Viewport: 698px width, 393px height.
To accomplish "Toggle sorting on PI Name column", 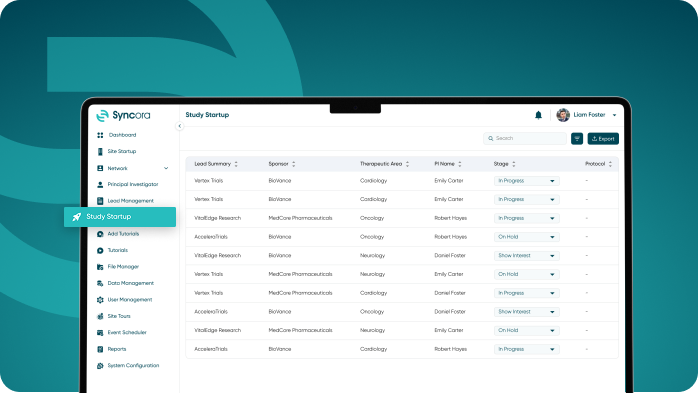I will (x=460, y=164).
